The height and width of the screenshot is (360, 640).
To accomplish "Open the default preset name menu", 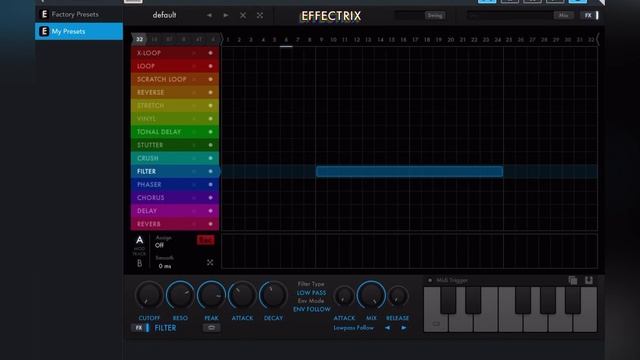I will point(164,15).
